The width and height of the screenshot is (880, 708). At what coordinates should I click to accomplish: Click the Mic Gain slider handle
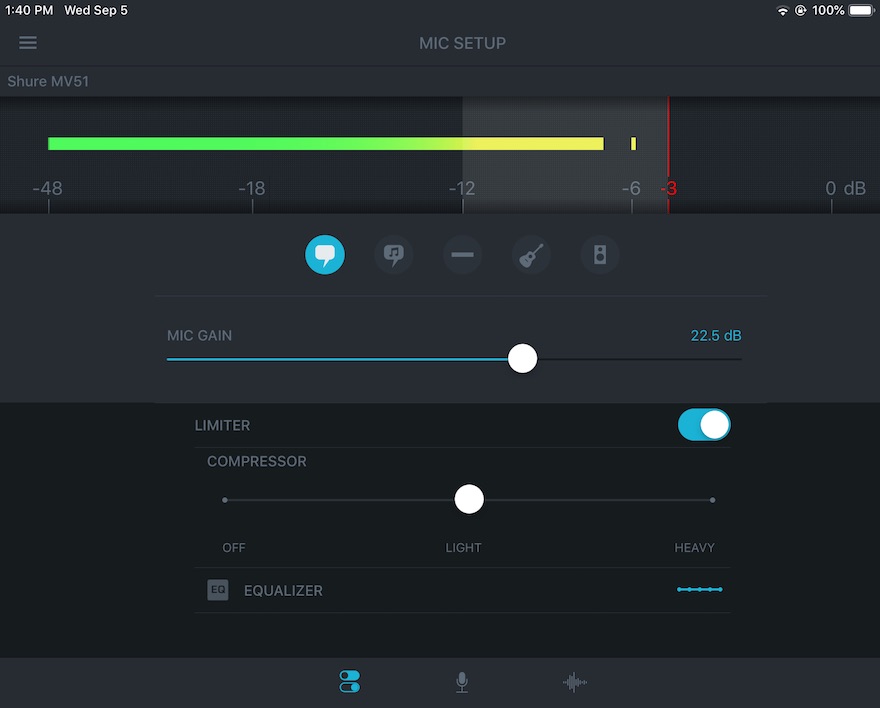tap(522, 359)
